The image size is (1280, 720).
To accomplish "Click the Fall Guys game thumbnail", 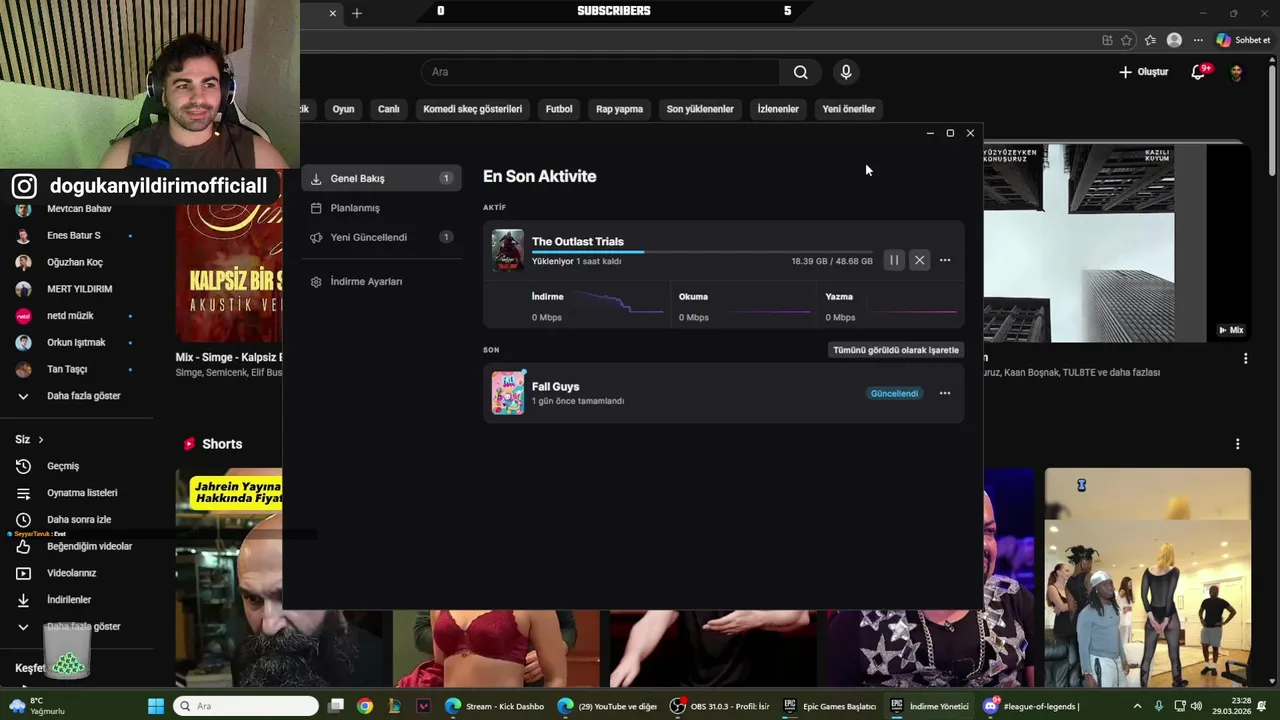I will [x=508, y=393].
